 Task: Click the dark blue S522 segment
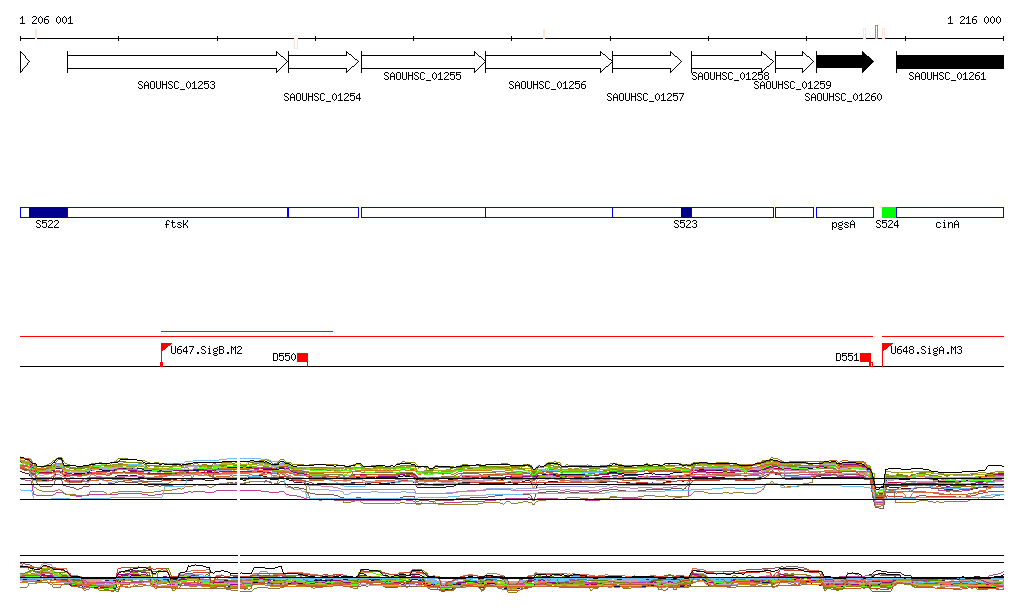click(48, 212)
